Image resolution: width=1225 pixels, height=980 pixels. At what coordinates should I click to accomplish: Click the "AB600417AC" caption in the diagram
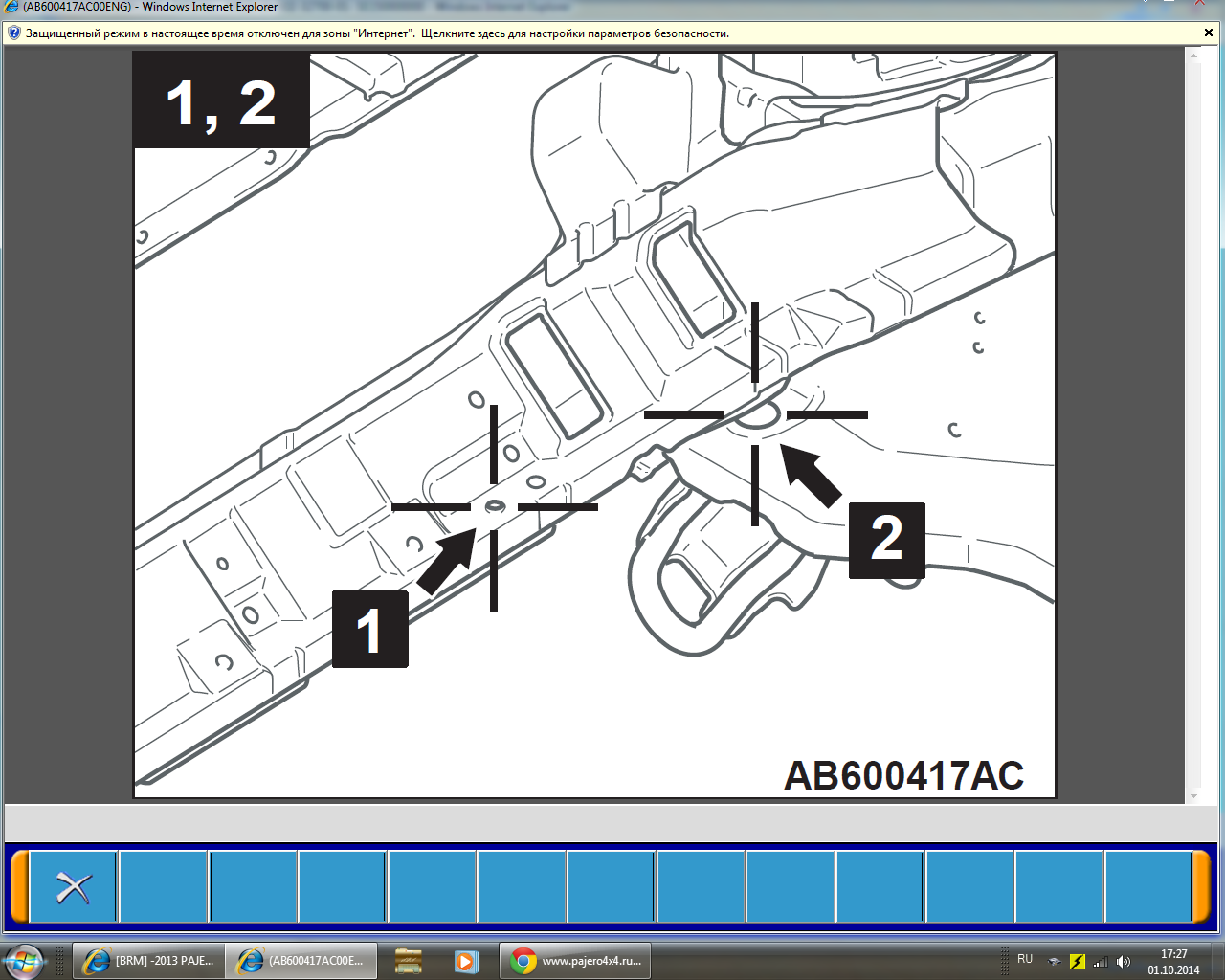[x=904, y=775]
